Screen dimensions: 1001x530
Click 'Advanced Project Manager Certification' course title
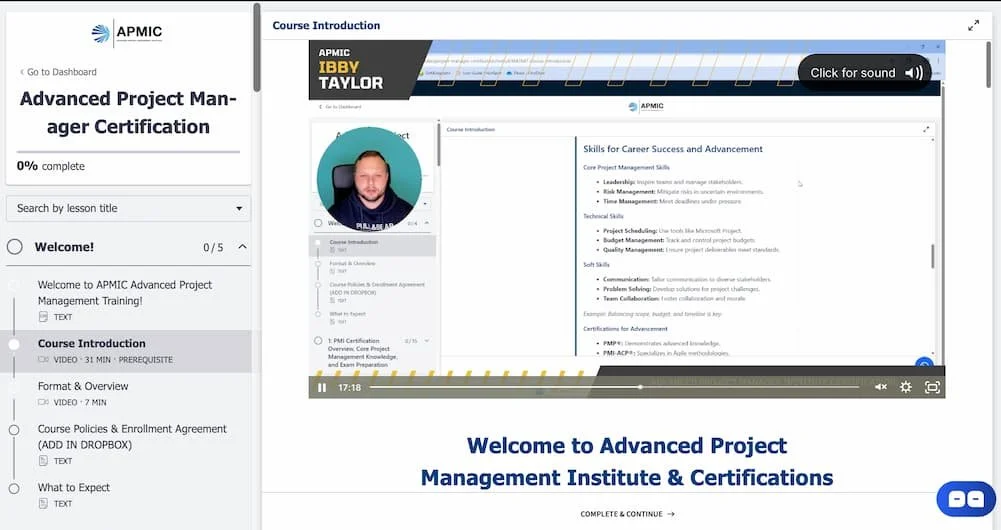(128, 112)
